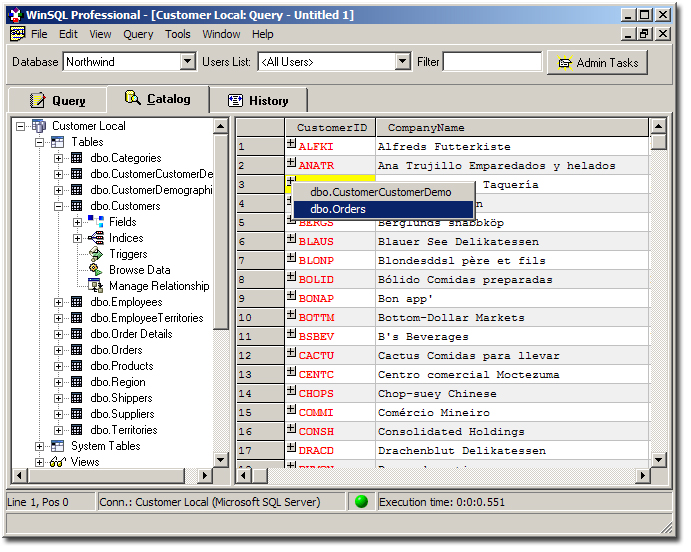Open the Query menu
Screen dimensions: 691x552
[138, 34]
